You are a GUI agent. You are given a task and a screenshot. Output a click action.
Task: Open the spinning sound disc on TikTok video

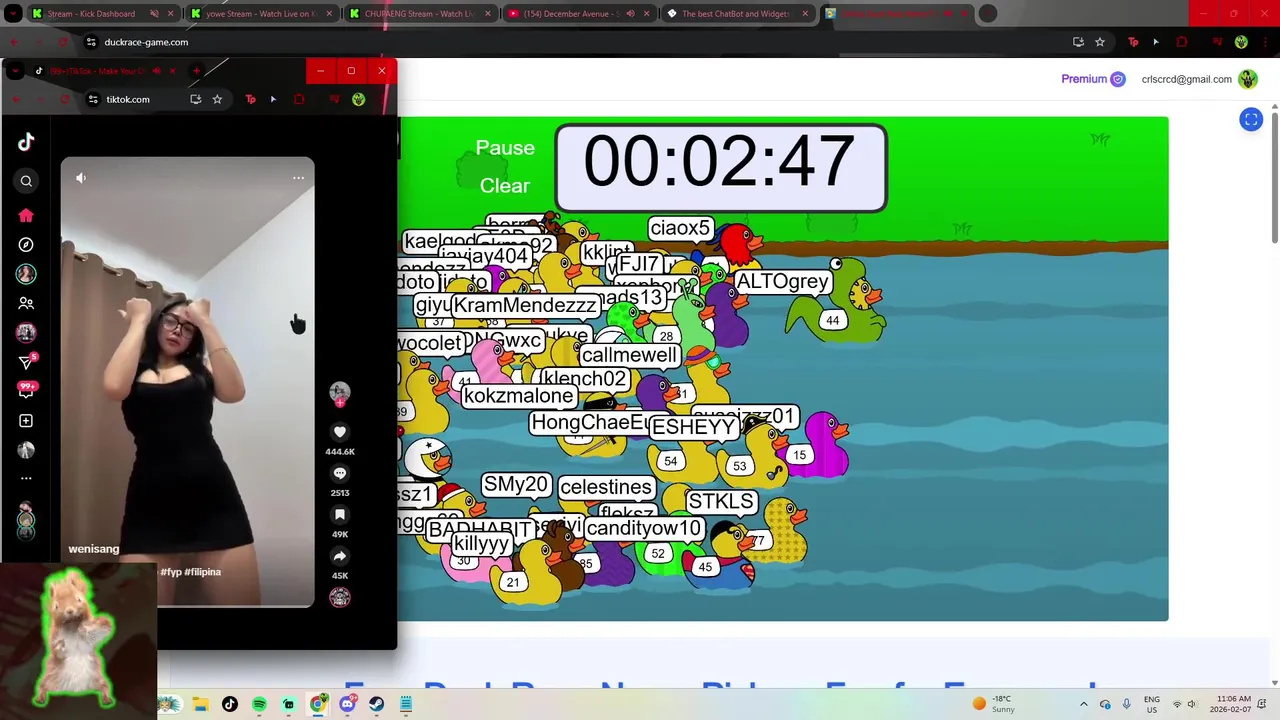pyautogui.click(x=340, y=597)
